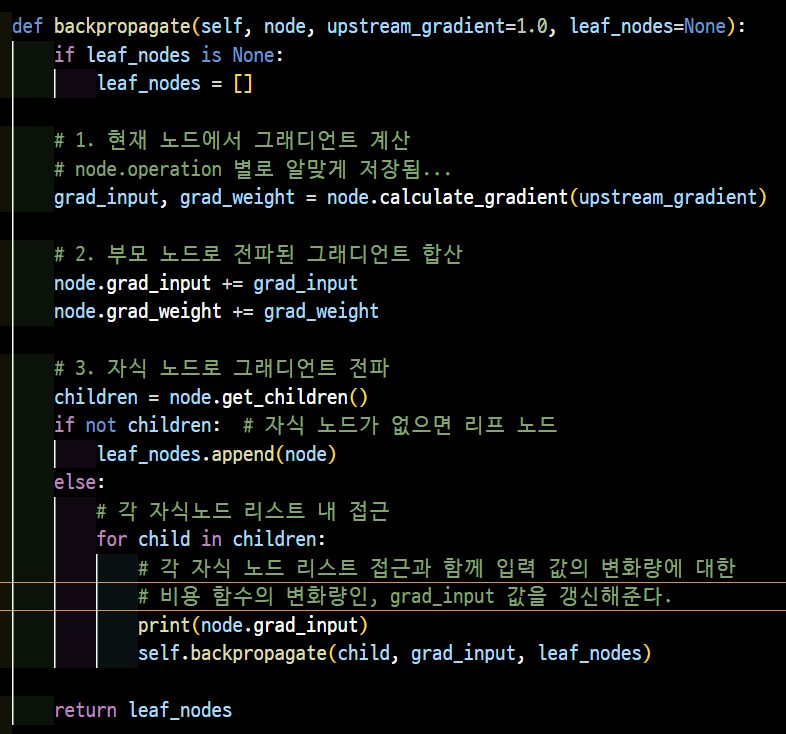Click the function name backpropagate in the def line
This screenshot has height=734, width=786.
click(x=122, y=26)
